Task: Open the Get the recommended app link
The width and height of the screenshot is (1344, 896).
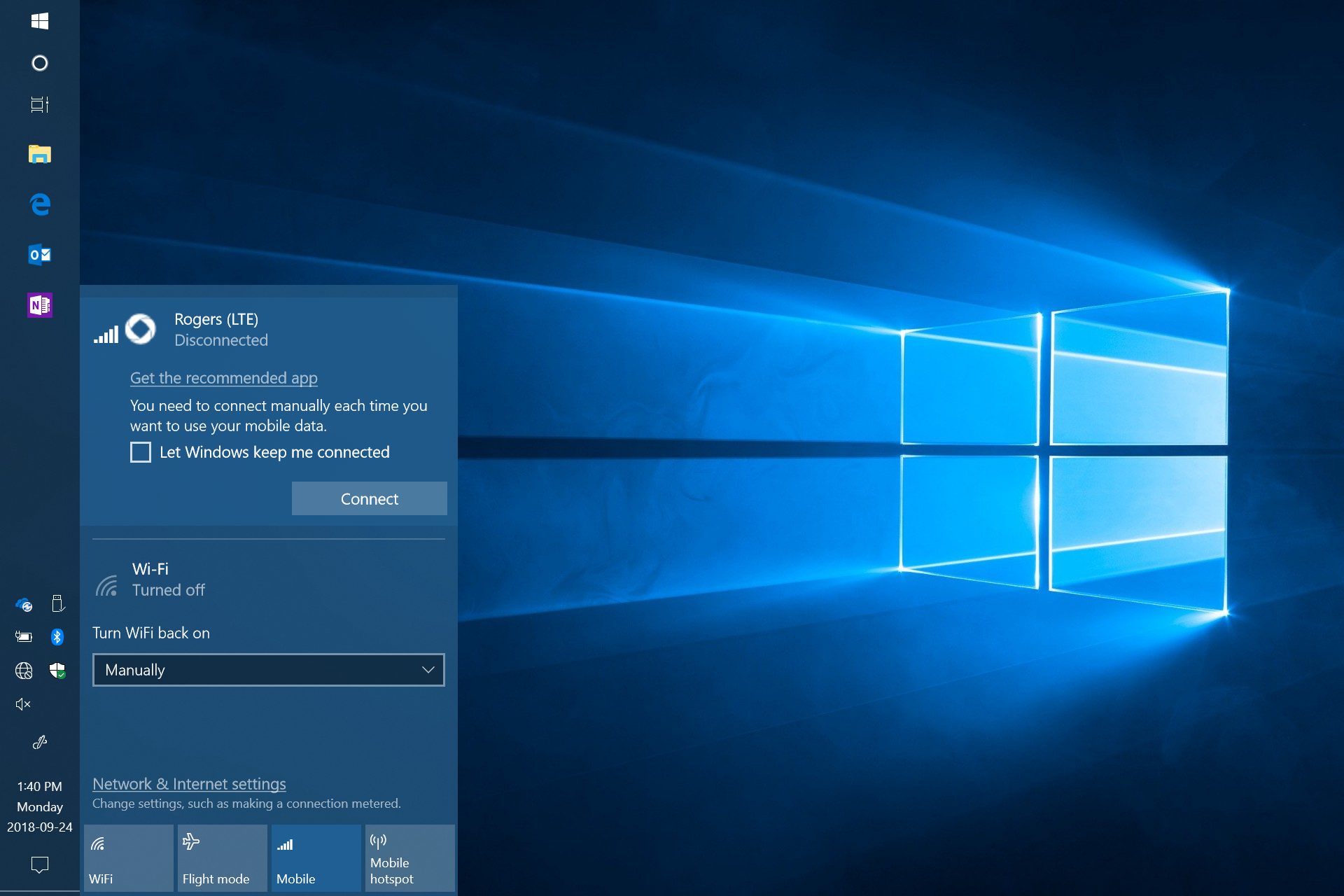Action: pyautogui.click(x=224, y=378)
